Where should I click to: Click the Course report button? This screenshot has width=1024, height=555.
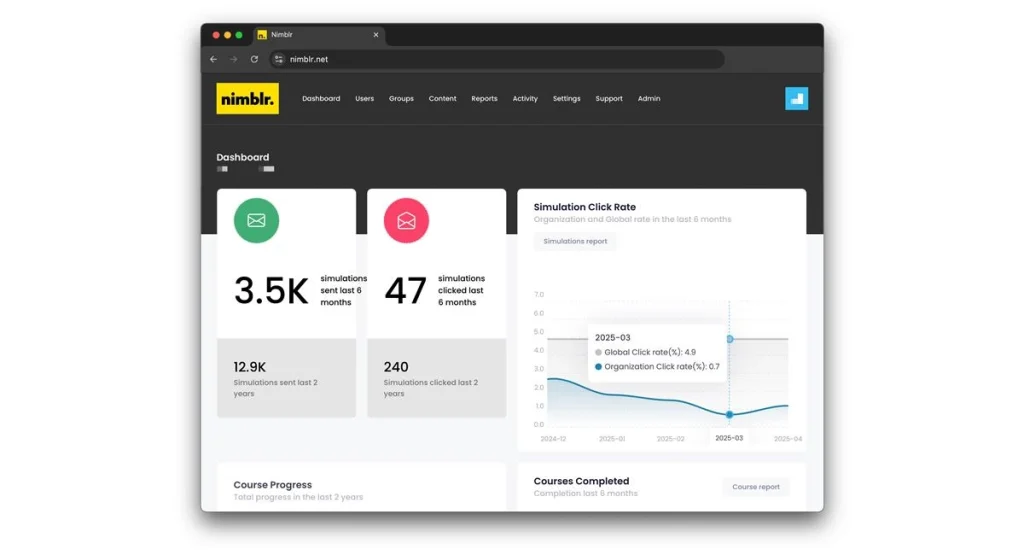[x=756, y=487]
